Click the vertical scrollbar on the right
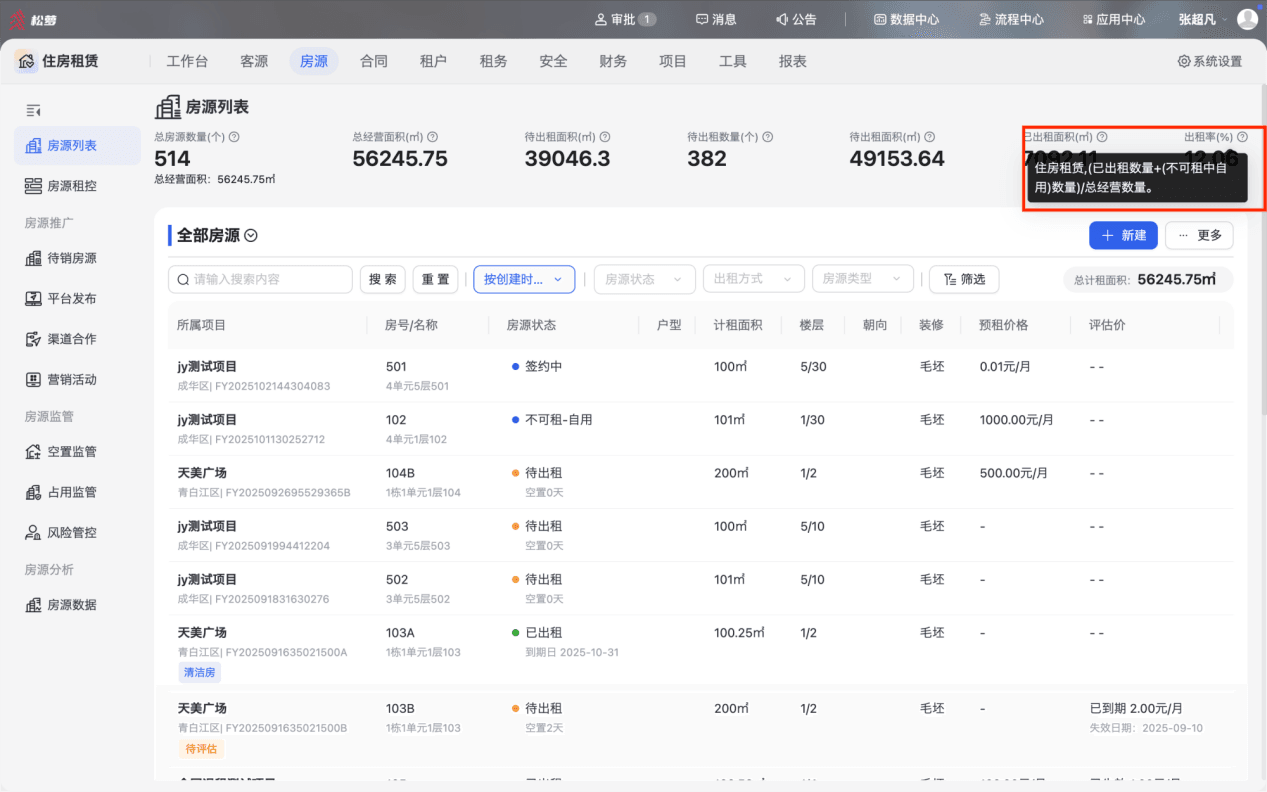This screenshot has width=1267, height=792. 1262,250
